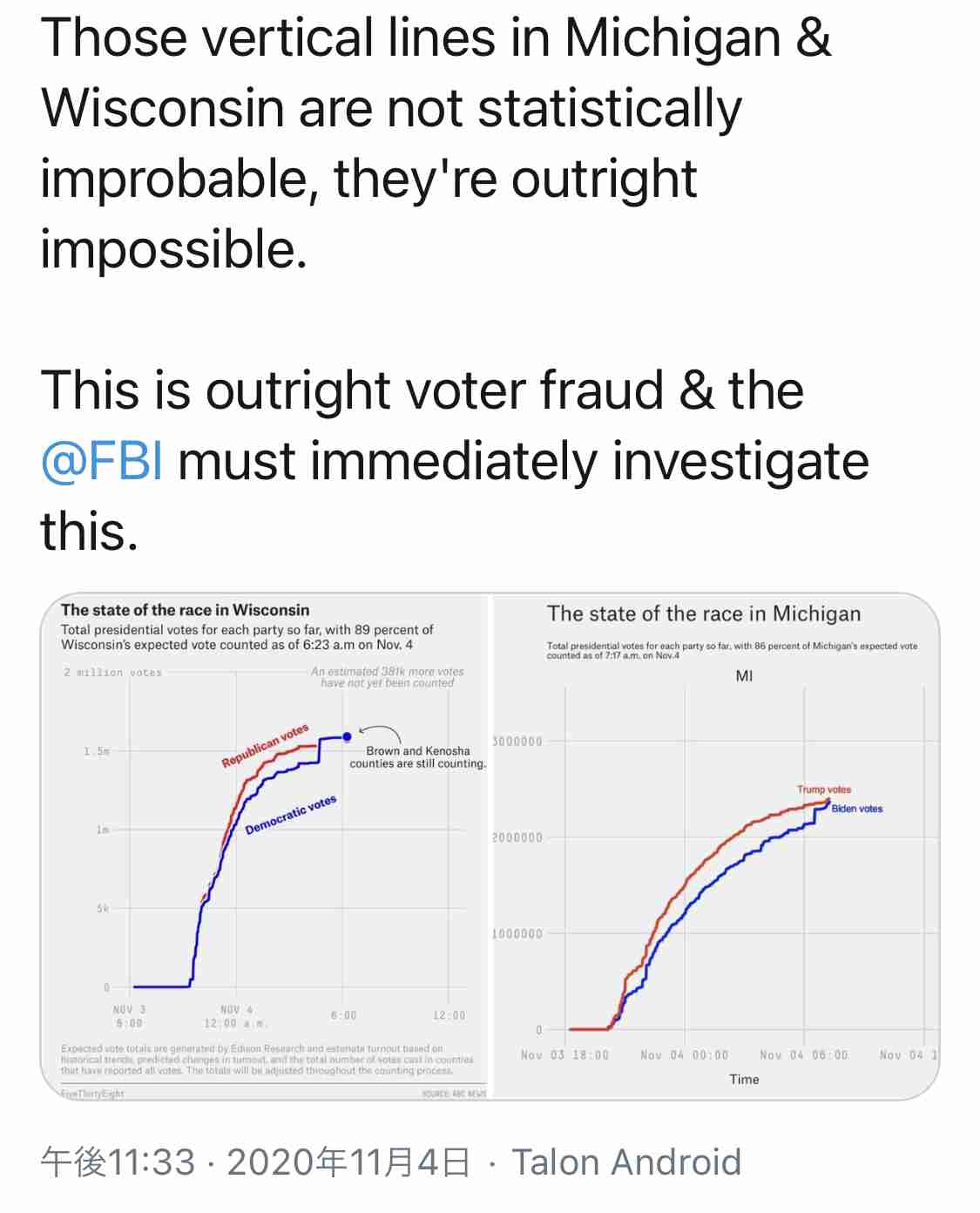This screenshot has width=980, height=1213.
Task: Click the Michigan chart title text
Action: (704, 613)
